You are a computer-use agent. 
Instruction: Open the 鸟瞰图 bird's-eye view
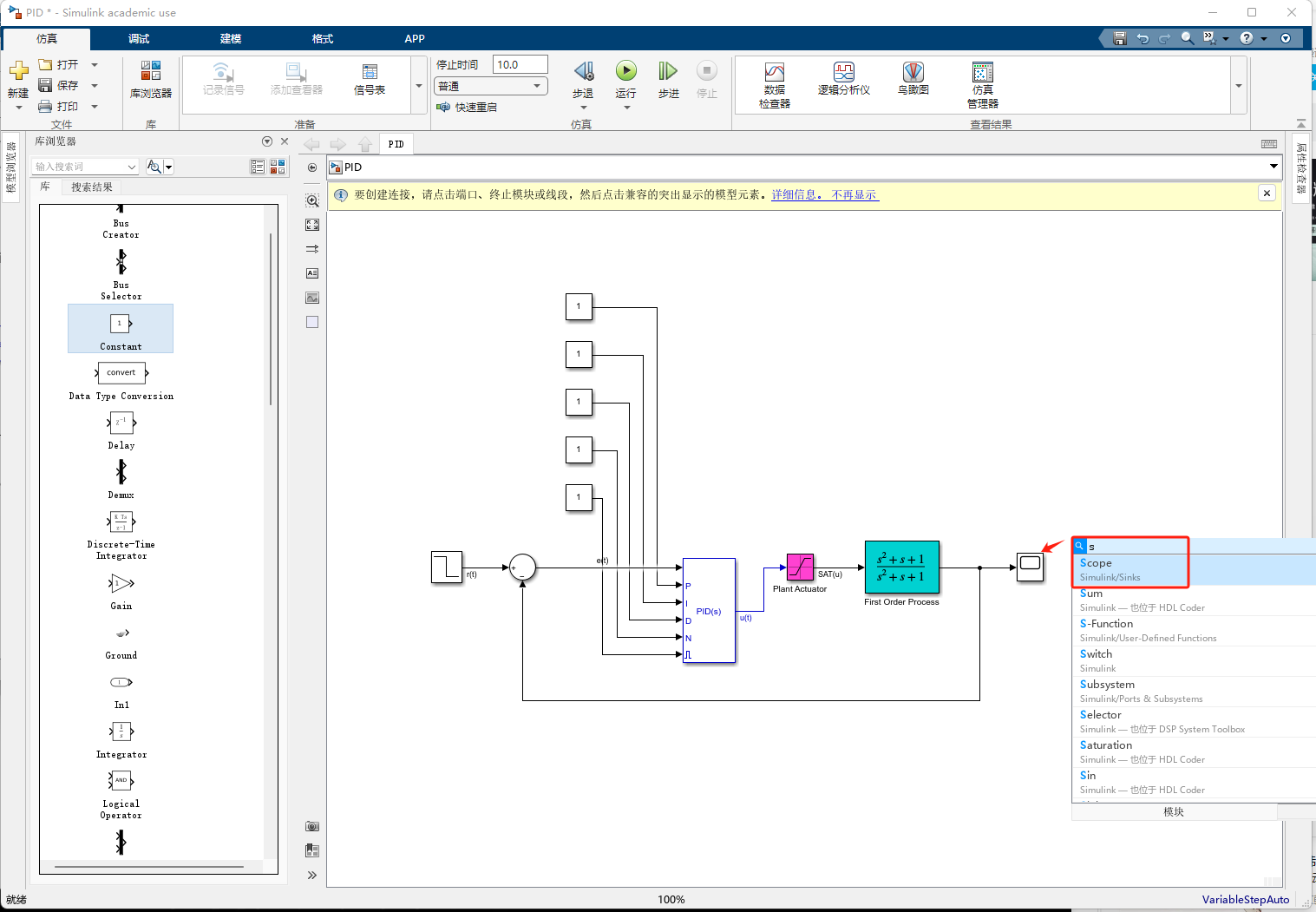(913, 79)
